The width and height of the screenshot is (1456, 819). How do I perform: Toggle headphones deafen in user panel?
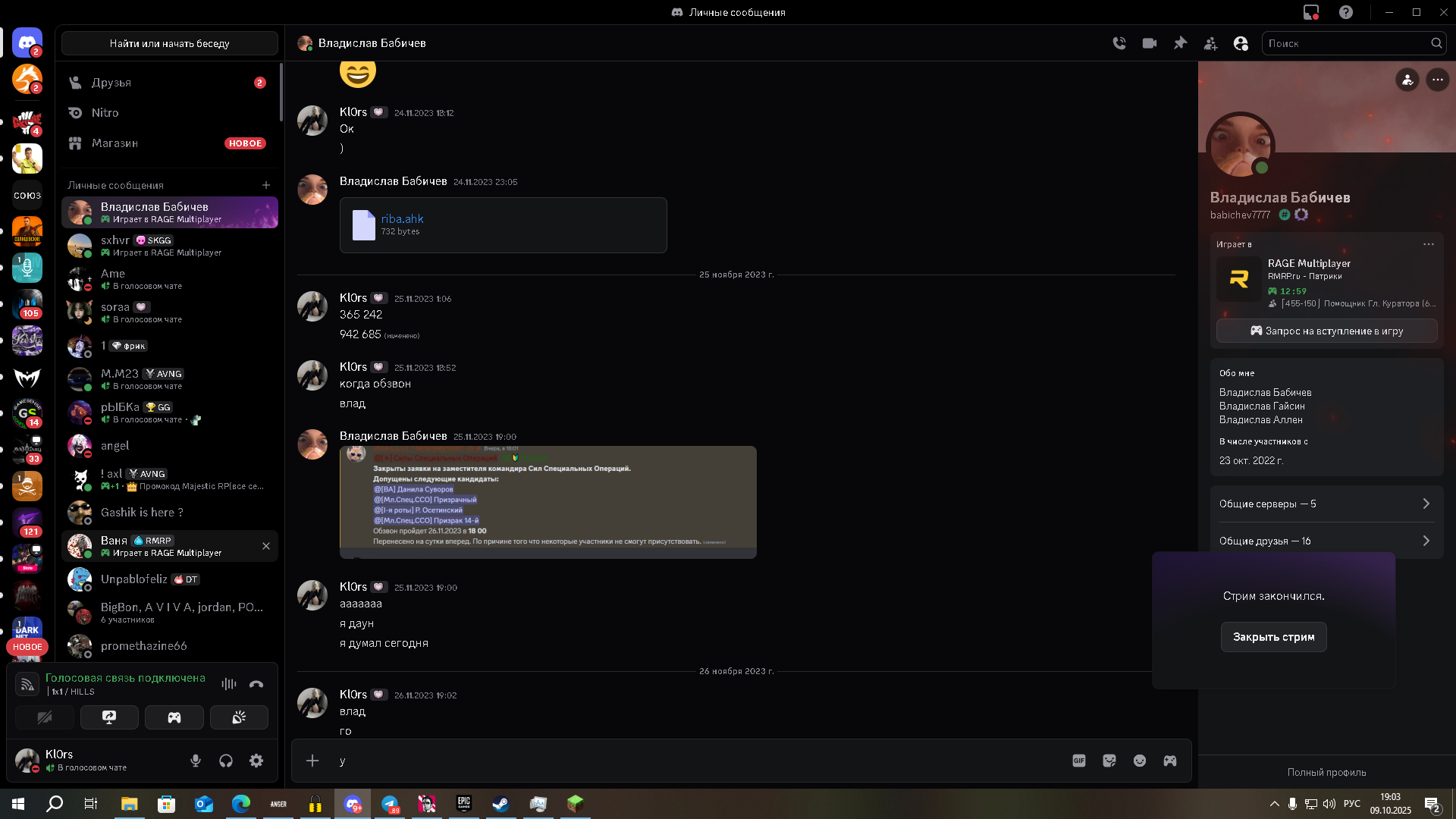point(226,761)
